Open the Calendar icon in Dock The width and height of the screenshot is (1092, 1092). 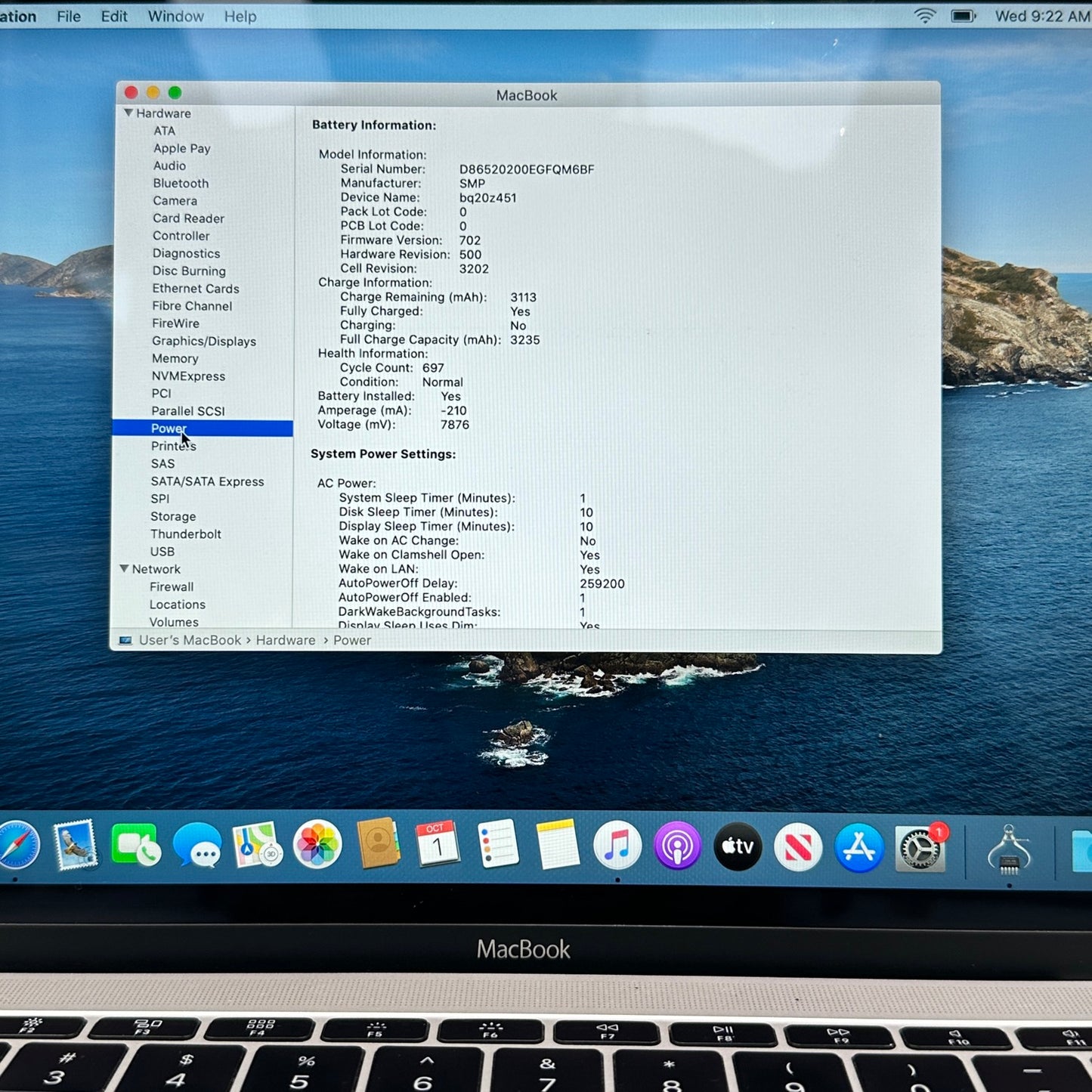(x=437, y=844)
